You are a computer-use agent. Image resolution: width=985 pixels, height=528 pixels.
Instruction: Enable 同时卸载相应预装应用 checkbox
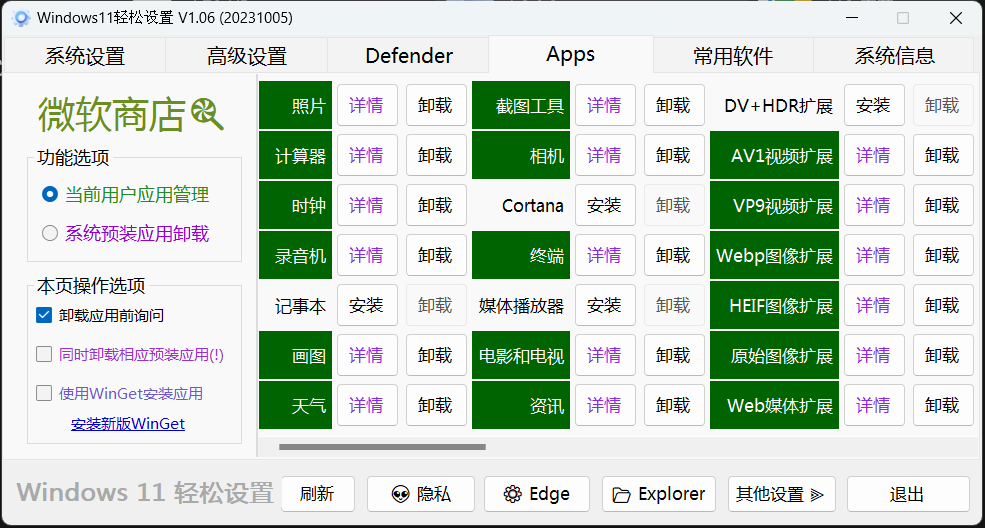[x=44, y=354]
